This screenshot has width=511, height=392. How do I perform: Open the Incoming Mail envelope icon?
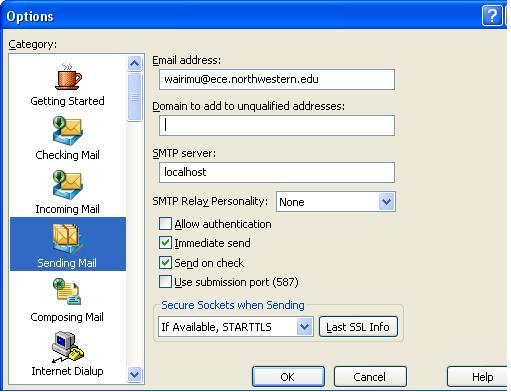(x=67, y=185)
